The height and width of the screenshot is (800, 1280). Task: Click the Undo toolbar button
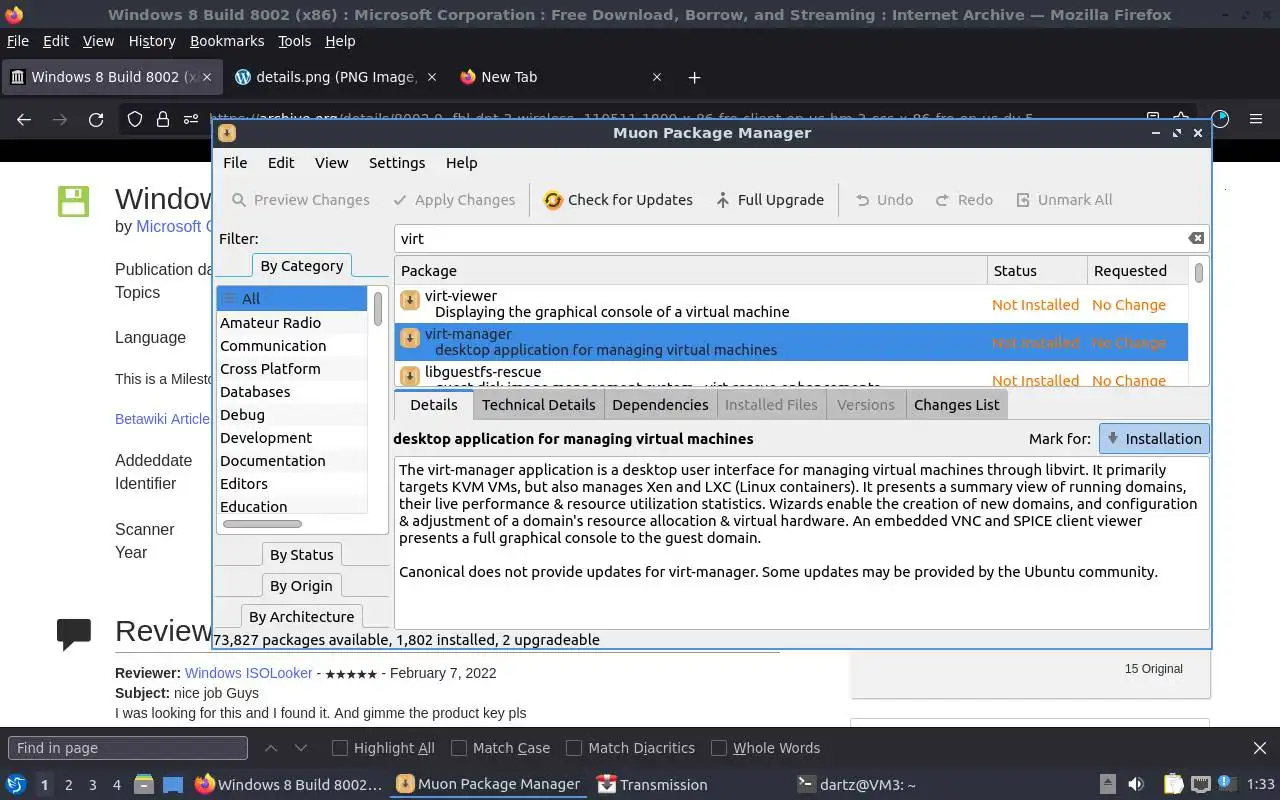click(x=884, y=200)
